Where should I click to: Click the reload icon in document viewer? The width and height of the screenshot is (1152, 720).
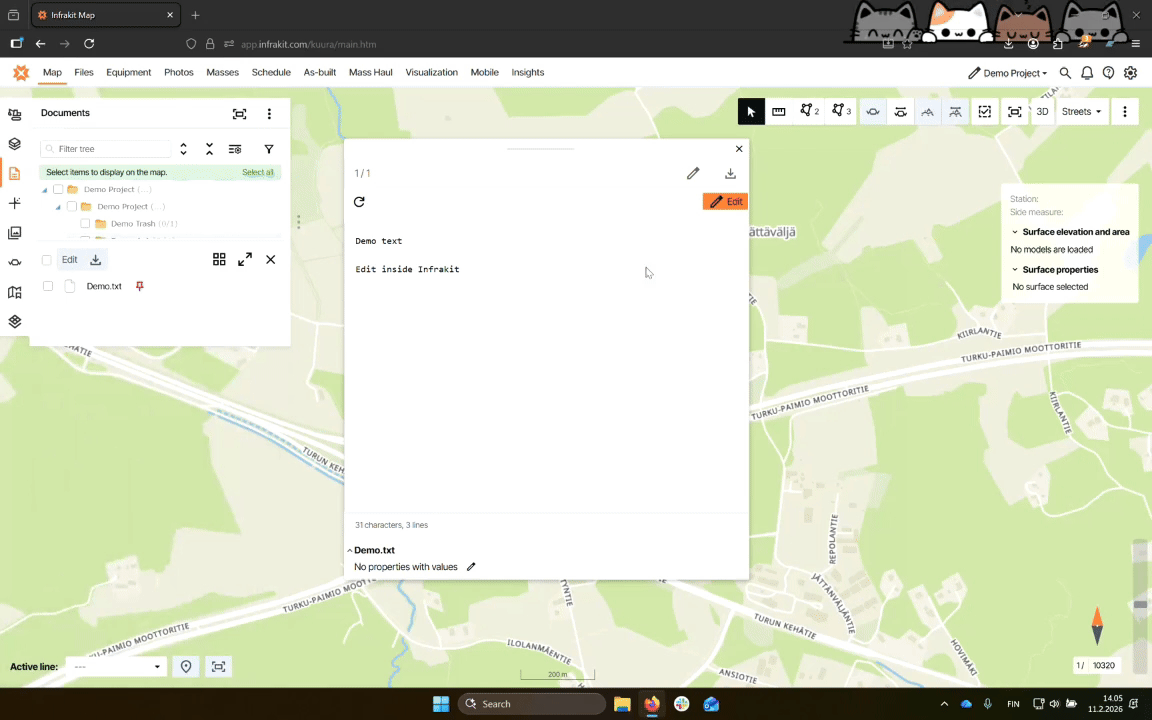click(x=359, y=202)
